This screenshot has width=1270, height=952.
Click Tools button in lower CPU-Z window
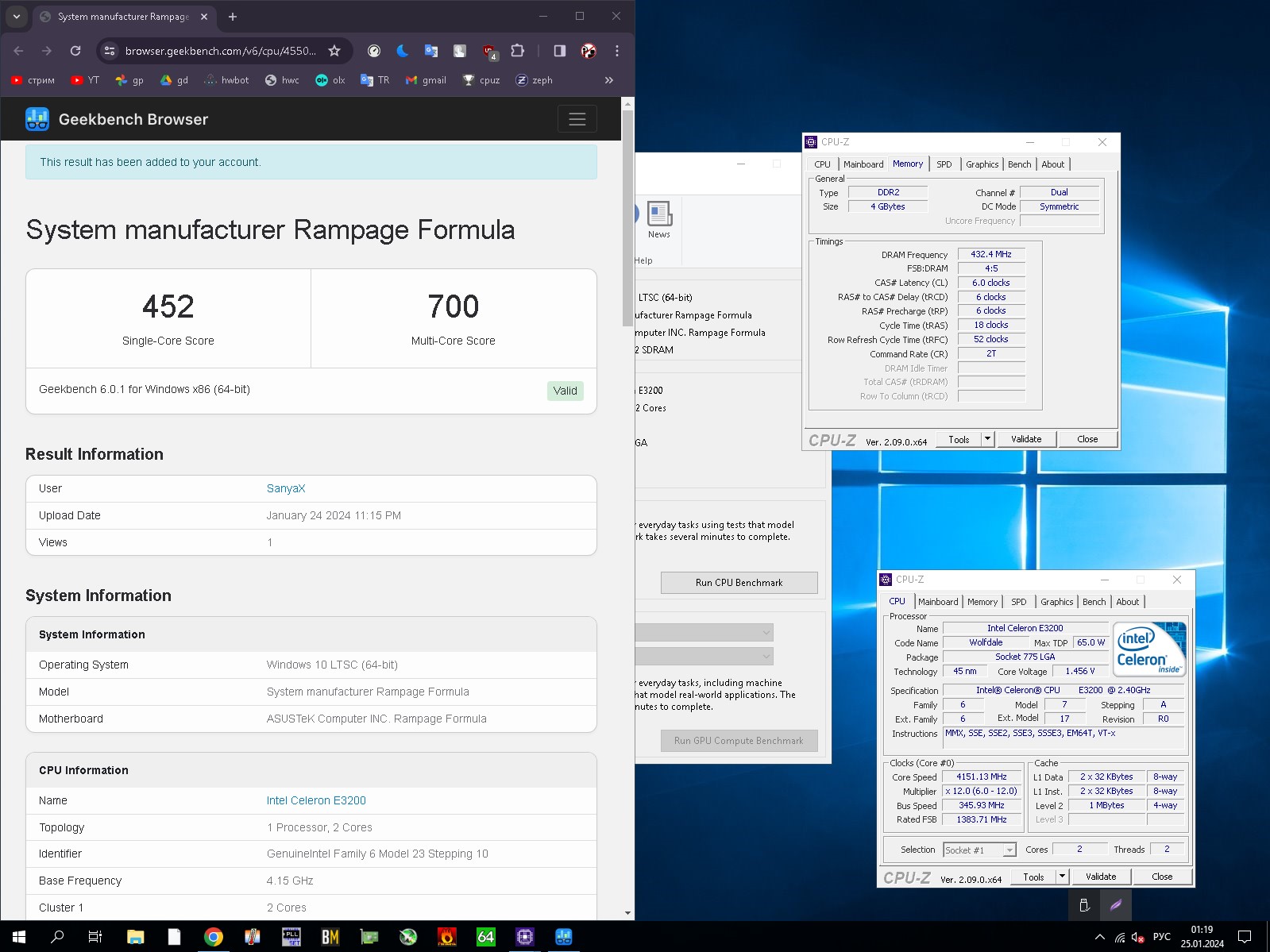point(1033,877)
